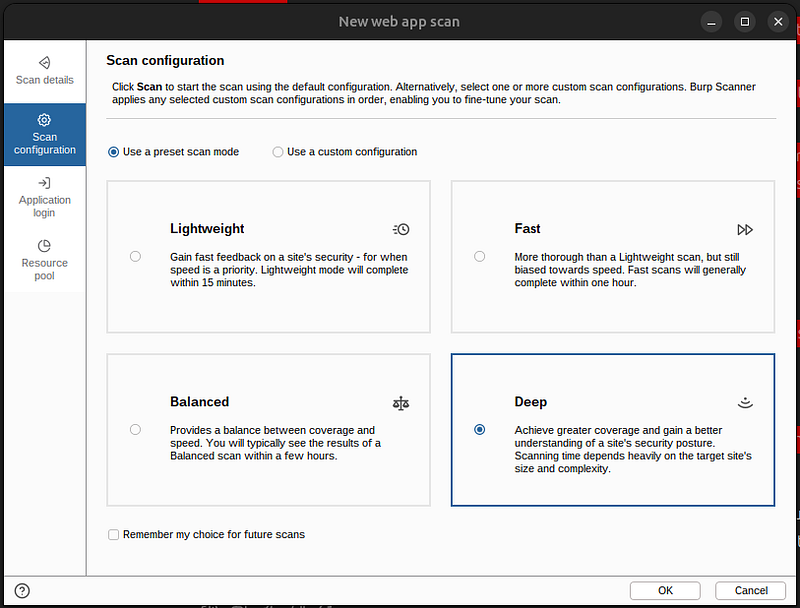Click the Balanced scales icon

click(401, 403)
